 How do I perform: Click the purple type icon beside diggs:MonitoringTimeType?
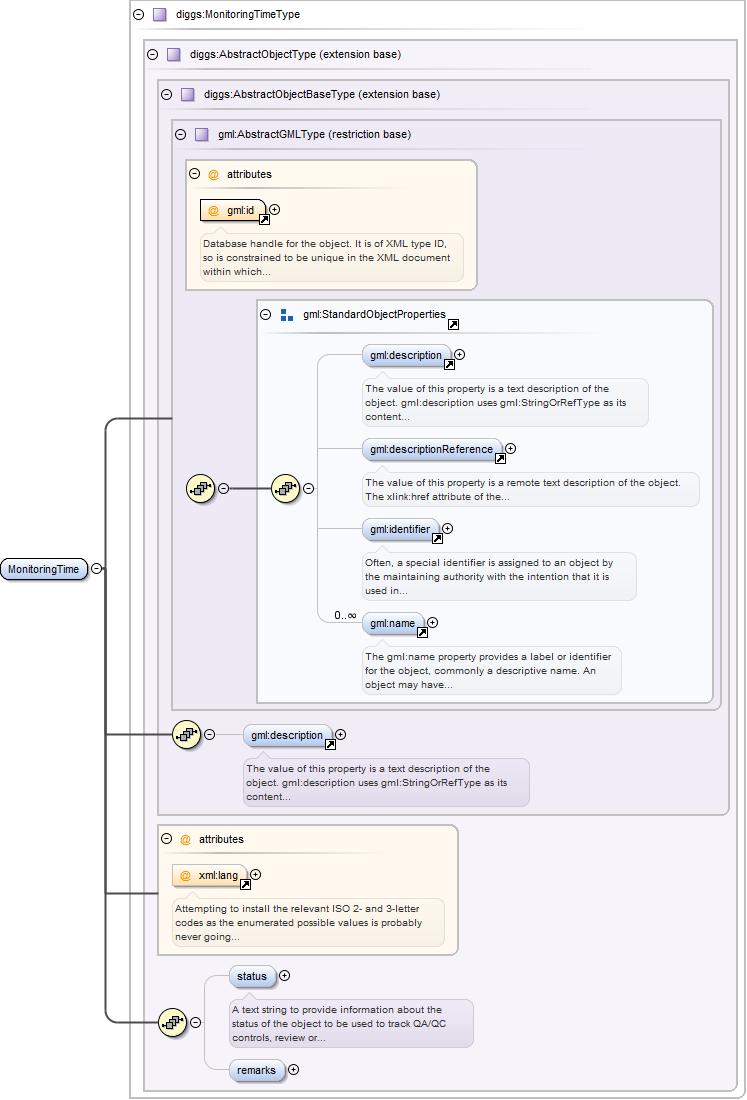point(159,15)
